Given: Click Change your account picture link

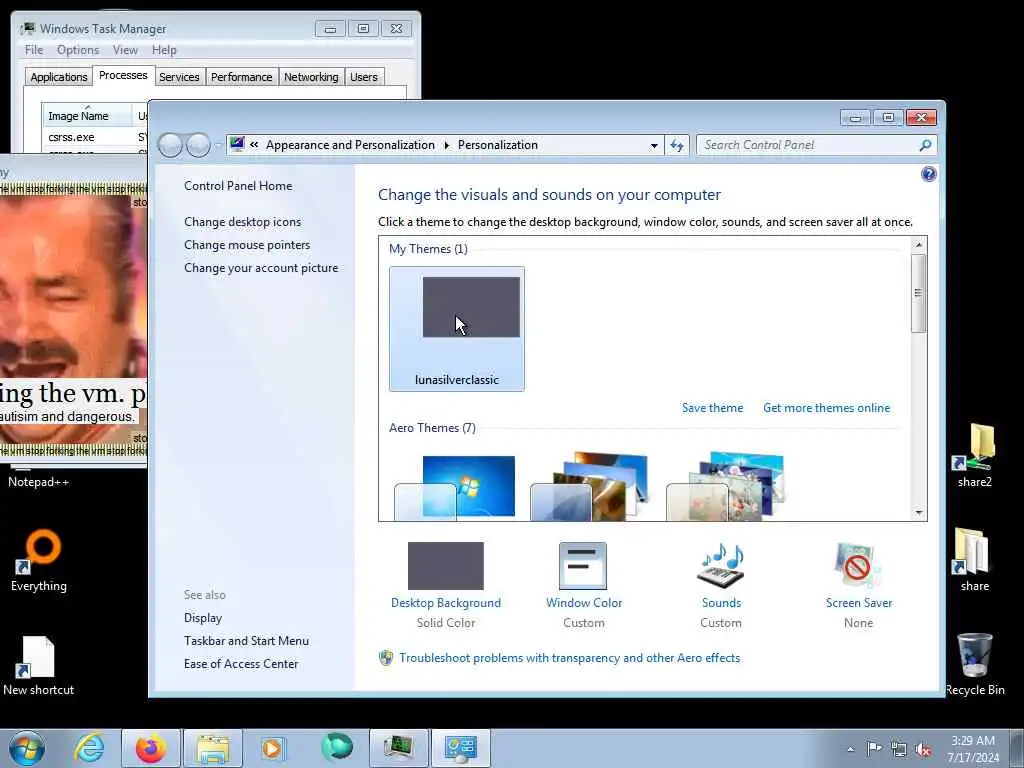Looking at the screenshot, I should coord(261,268).
